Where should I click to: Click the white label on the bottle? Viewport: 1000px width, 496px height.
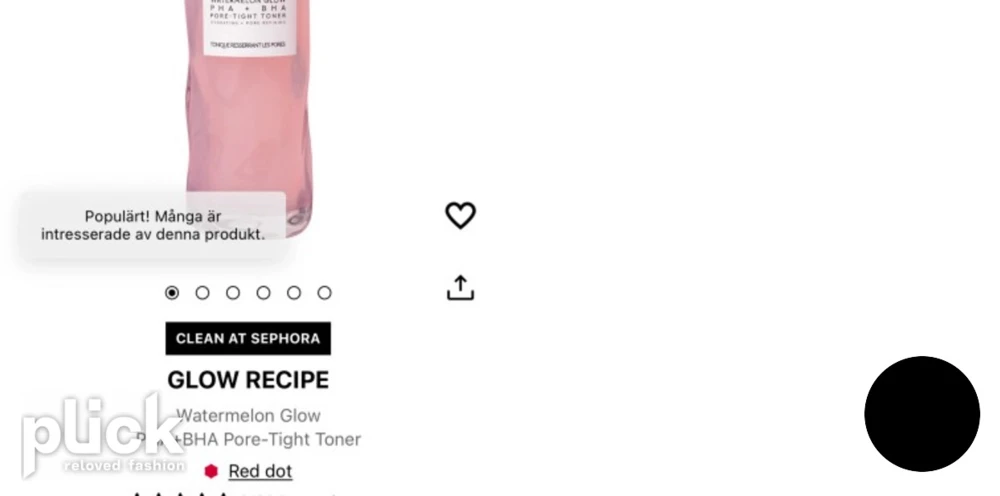(250, 27)
